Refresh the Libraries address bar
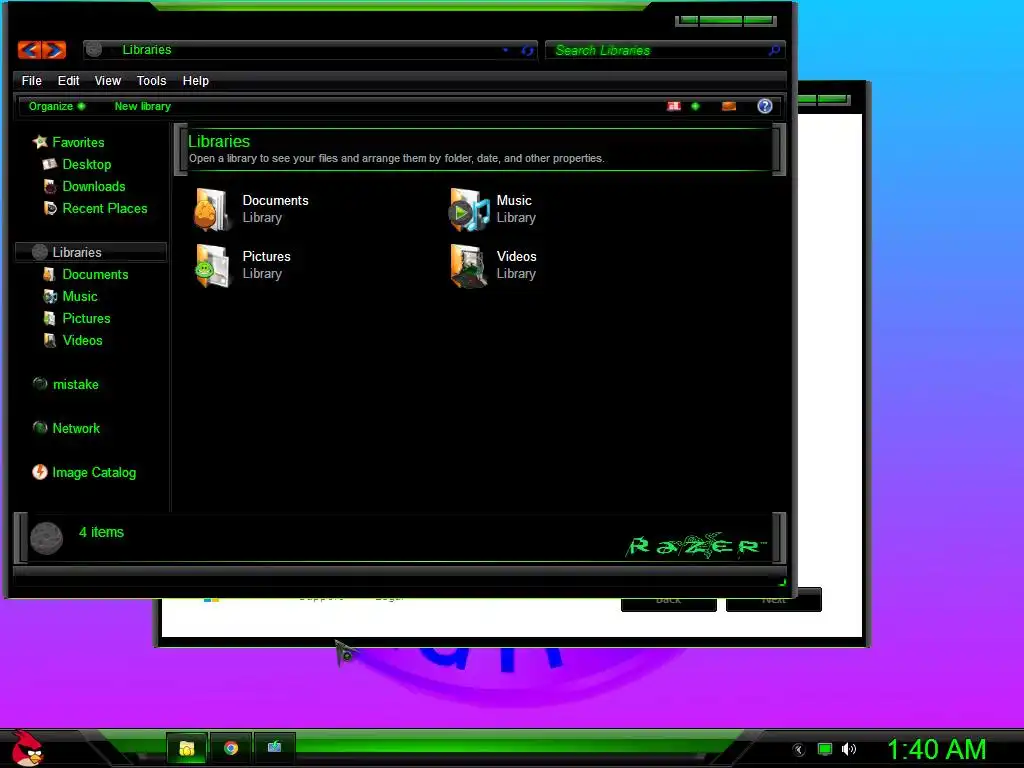The height and width of the screenshot is (768, 1024). coord(527,50)
